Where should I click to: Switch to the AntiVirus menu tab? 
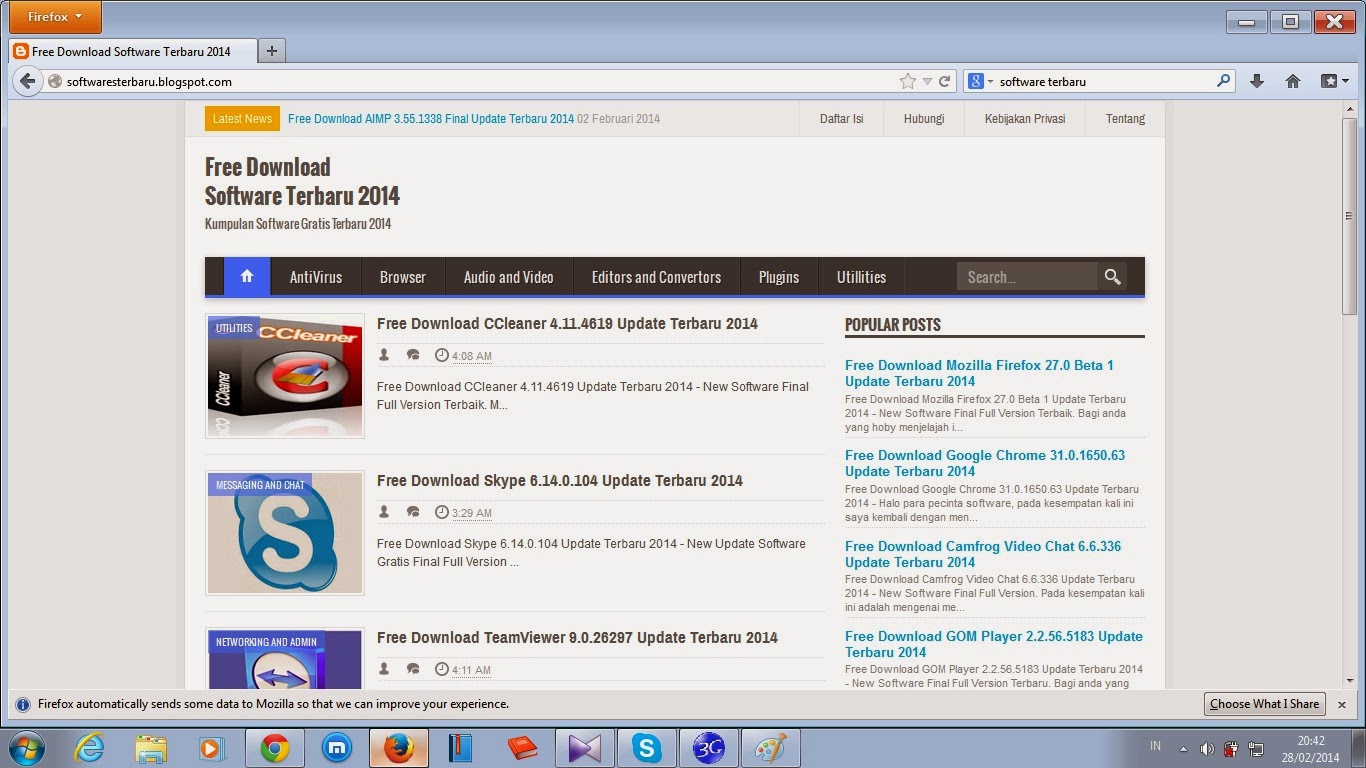pyautogui.click(x=316, y=276)
